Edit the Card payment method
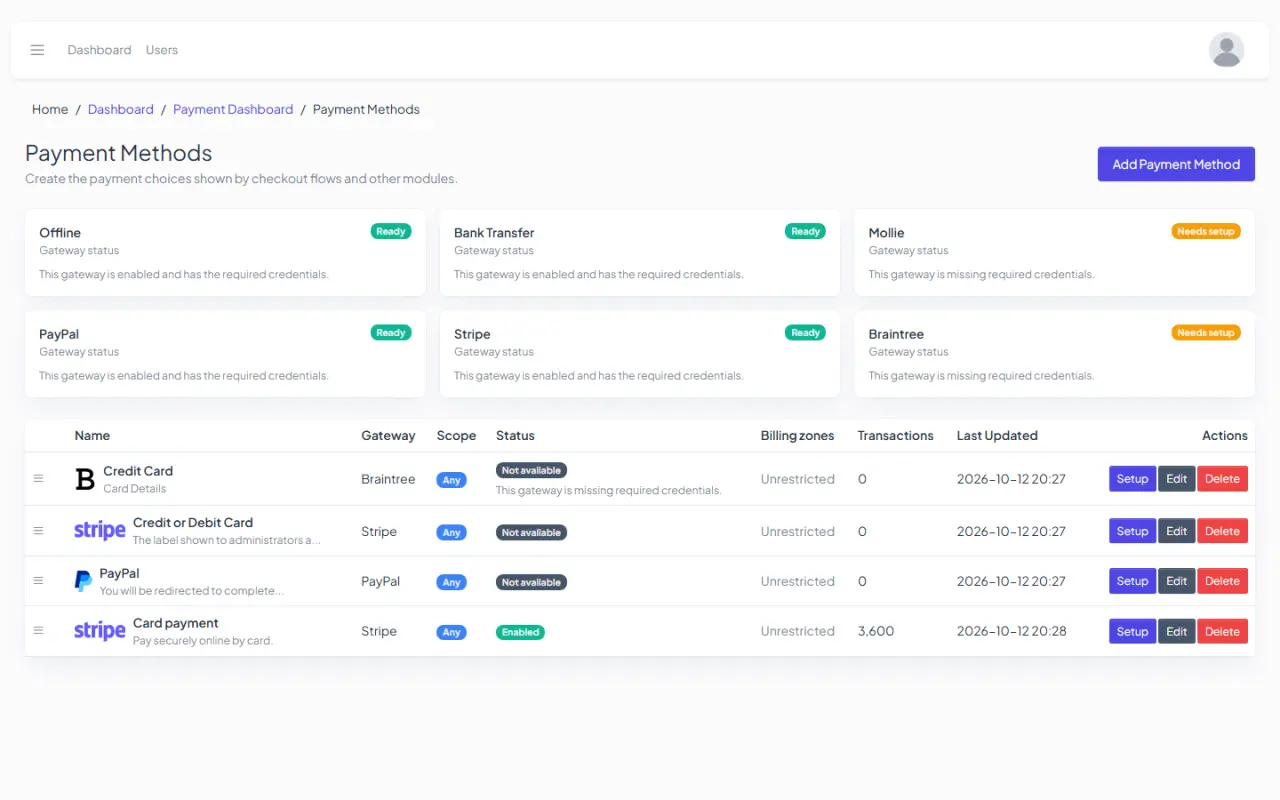Screen dimensions: 1280x800 pyautogui.click(x=1177, y=631)
